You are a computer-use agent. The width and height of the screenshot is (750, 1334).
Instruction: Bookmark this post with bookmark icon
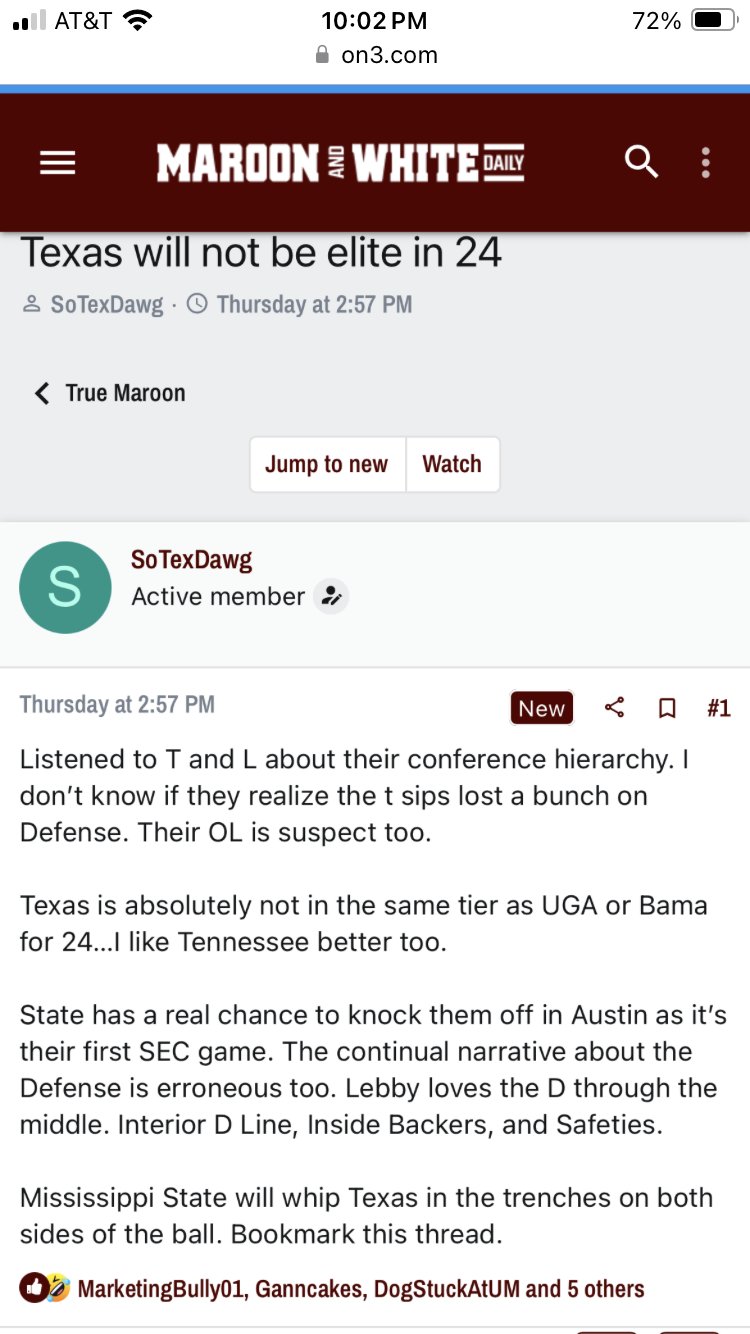tap(667, 708)
